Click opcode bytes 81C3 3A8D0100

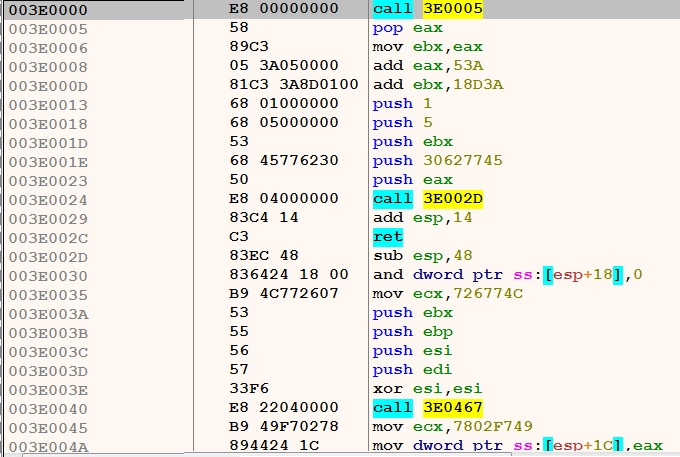(x=294, y=84)
